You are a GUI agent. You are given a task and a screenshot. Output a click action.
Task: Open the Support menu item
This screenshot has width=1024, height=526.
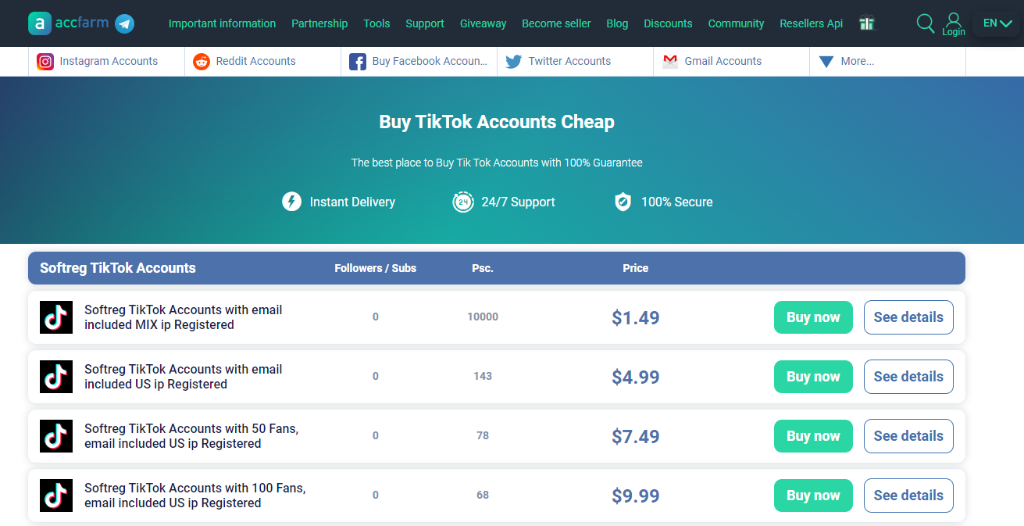pos(424,24)
